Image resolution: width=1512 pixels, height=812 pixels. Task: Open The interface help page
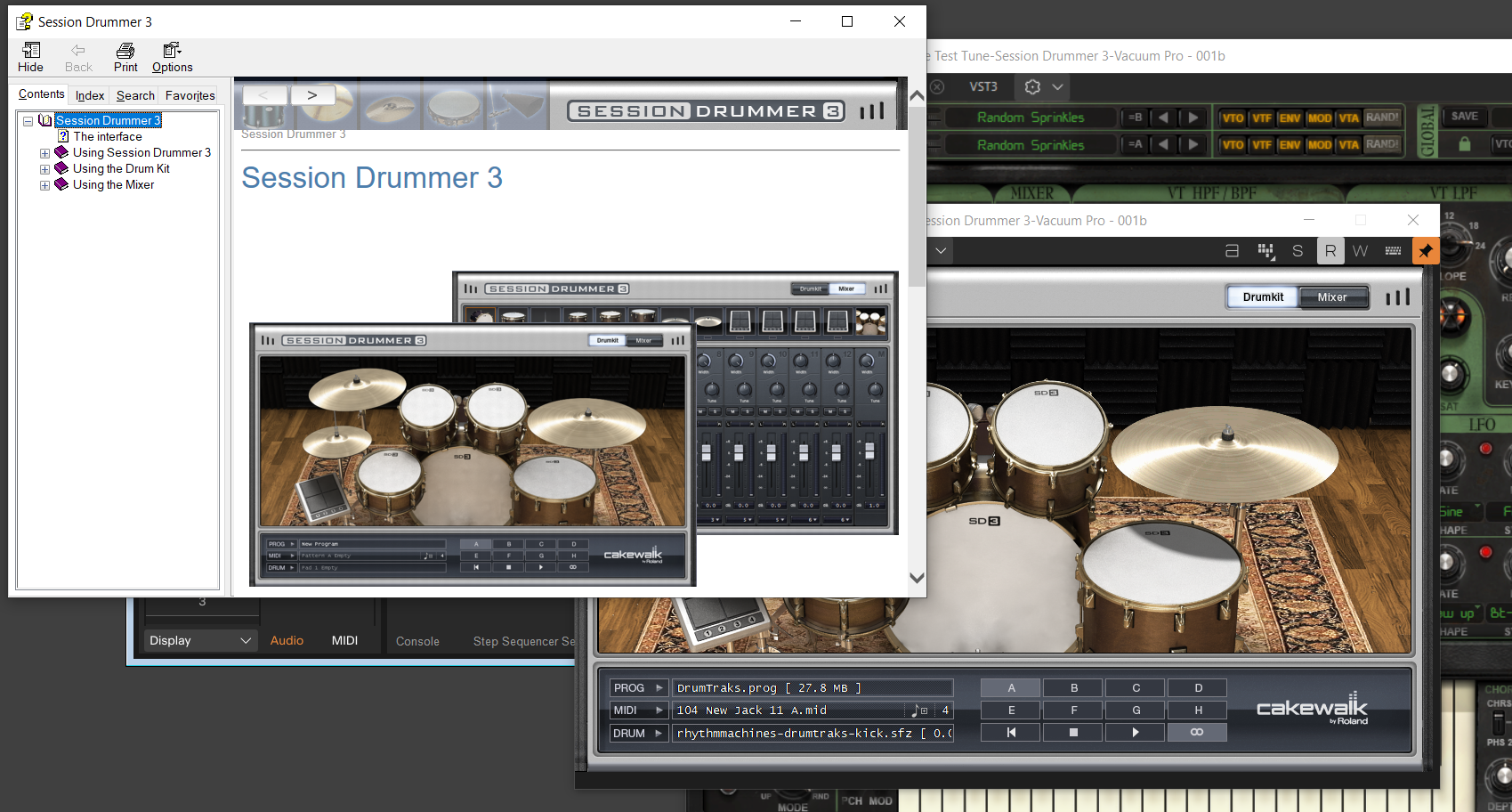[107, 136]
